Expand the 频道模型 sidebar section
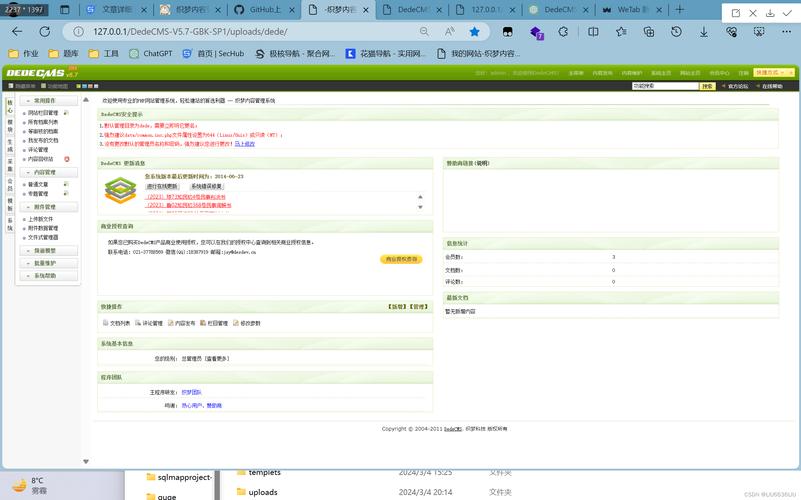This screenshot has width=801, height=500. tap(49, 251)
